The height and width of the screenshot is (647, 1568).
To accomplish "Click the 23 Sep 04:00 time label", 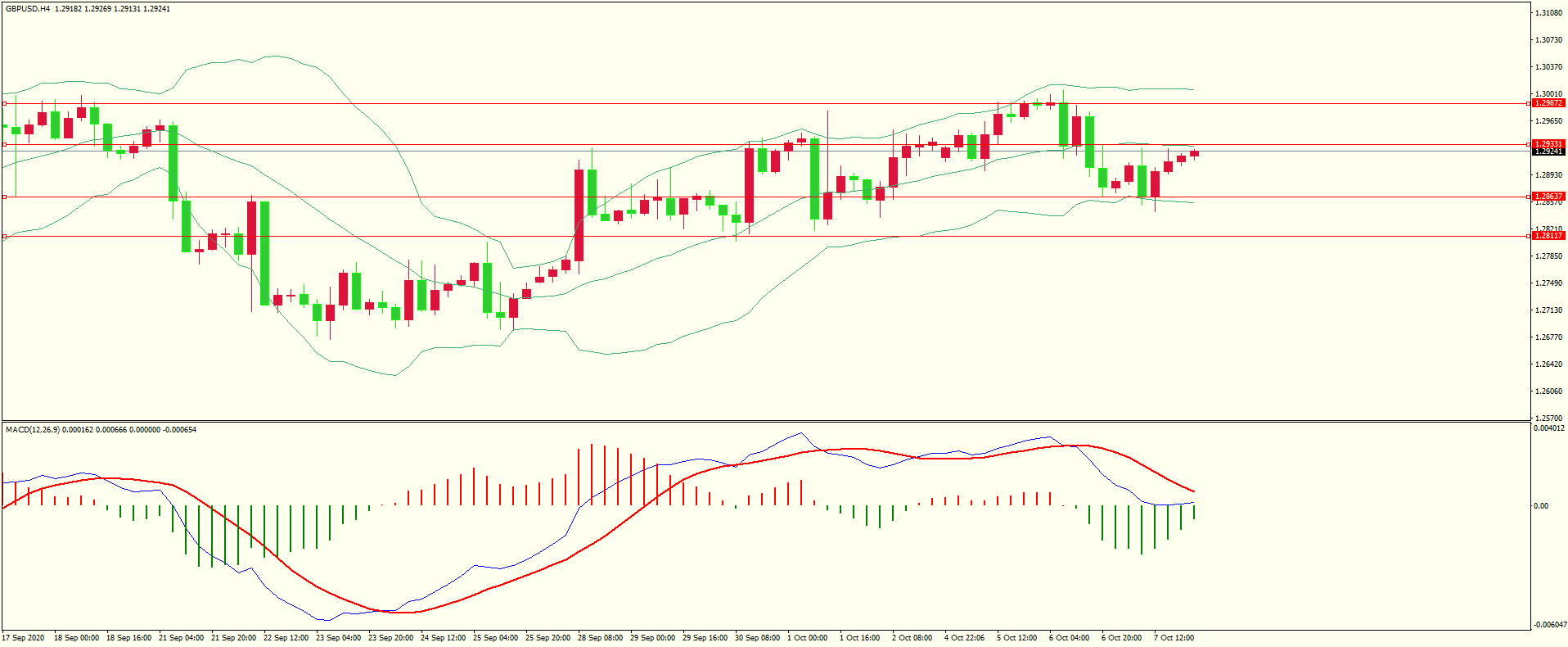I will [x=338, y=637].
